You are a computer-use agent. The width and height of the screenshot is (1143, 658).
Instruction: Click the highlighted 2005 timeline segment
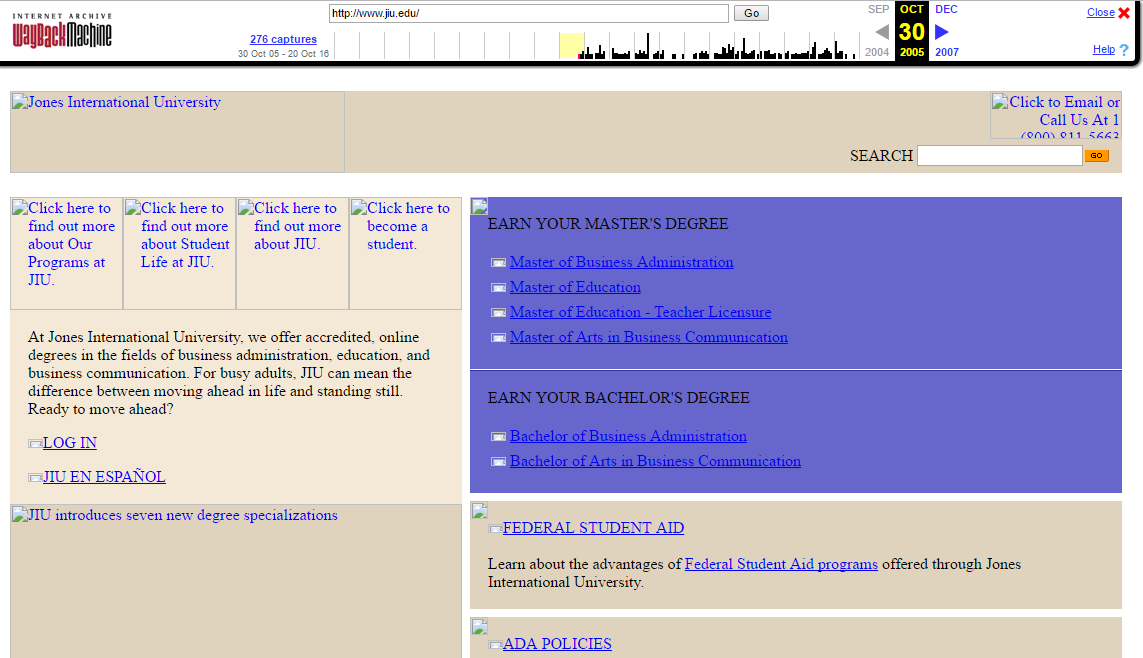[572, 45]
